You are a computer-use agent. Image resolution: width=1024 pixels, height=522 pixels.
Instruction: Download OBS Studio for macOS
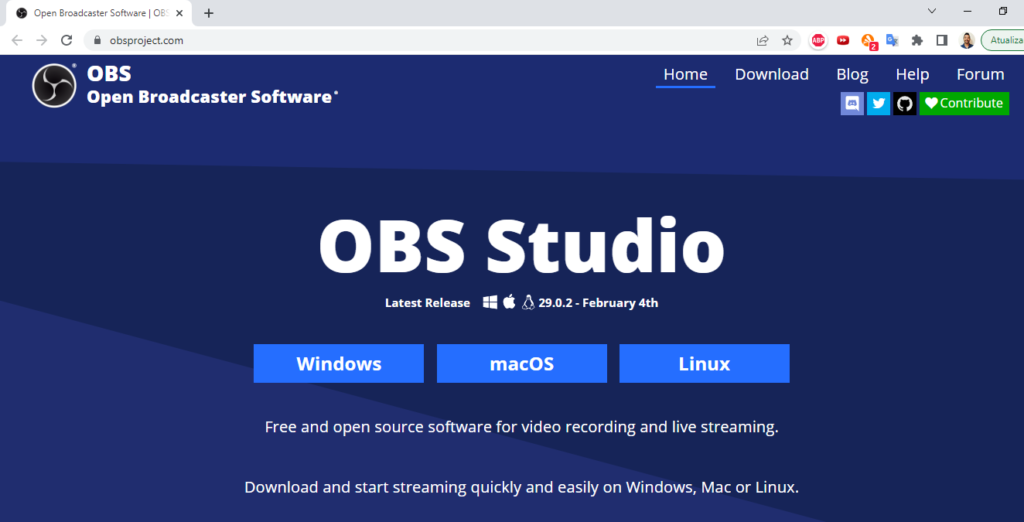click(x=522, y=363)
